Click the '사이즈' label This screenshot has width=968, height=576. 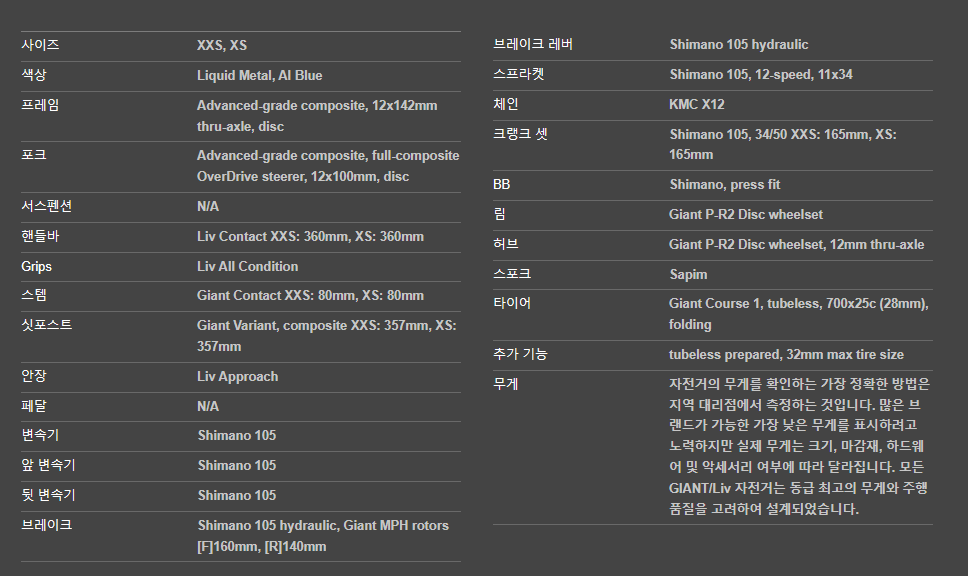click(40, 45)
